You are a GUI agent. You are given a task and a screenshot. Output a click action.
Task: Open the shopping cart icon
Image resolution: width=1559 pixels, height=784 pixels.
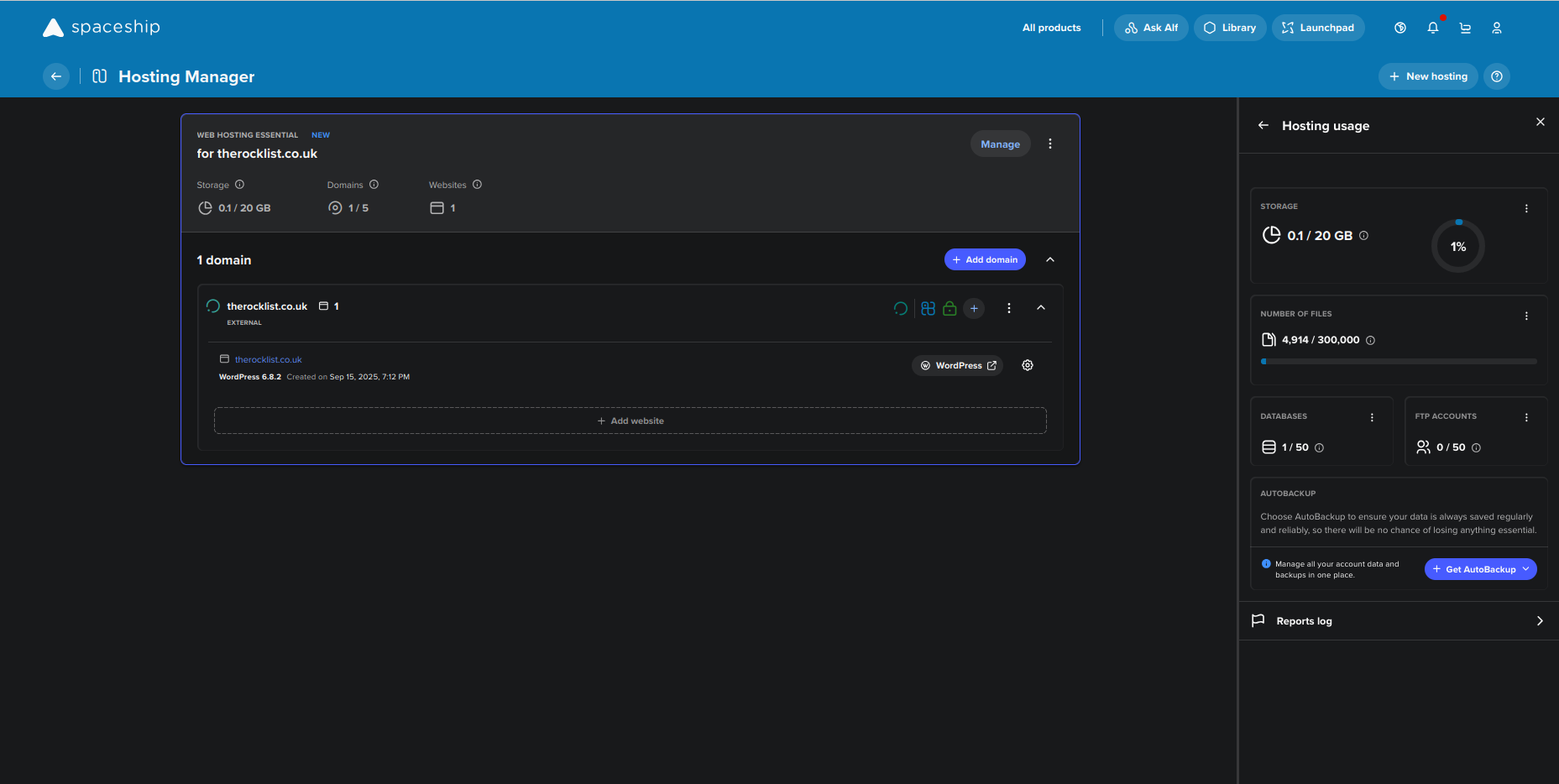click(x=1465, y=27)
